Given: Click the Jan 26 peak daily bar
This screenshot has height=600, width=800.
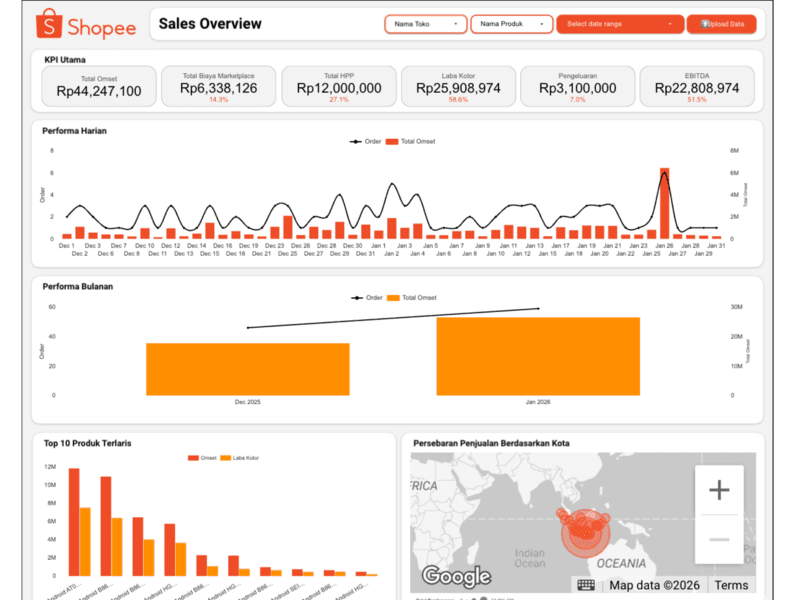Looking at the screenshot, I should [664, 203].
